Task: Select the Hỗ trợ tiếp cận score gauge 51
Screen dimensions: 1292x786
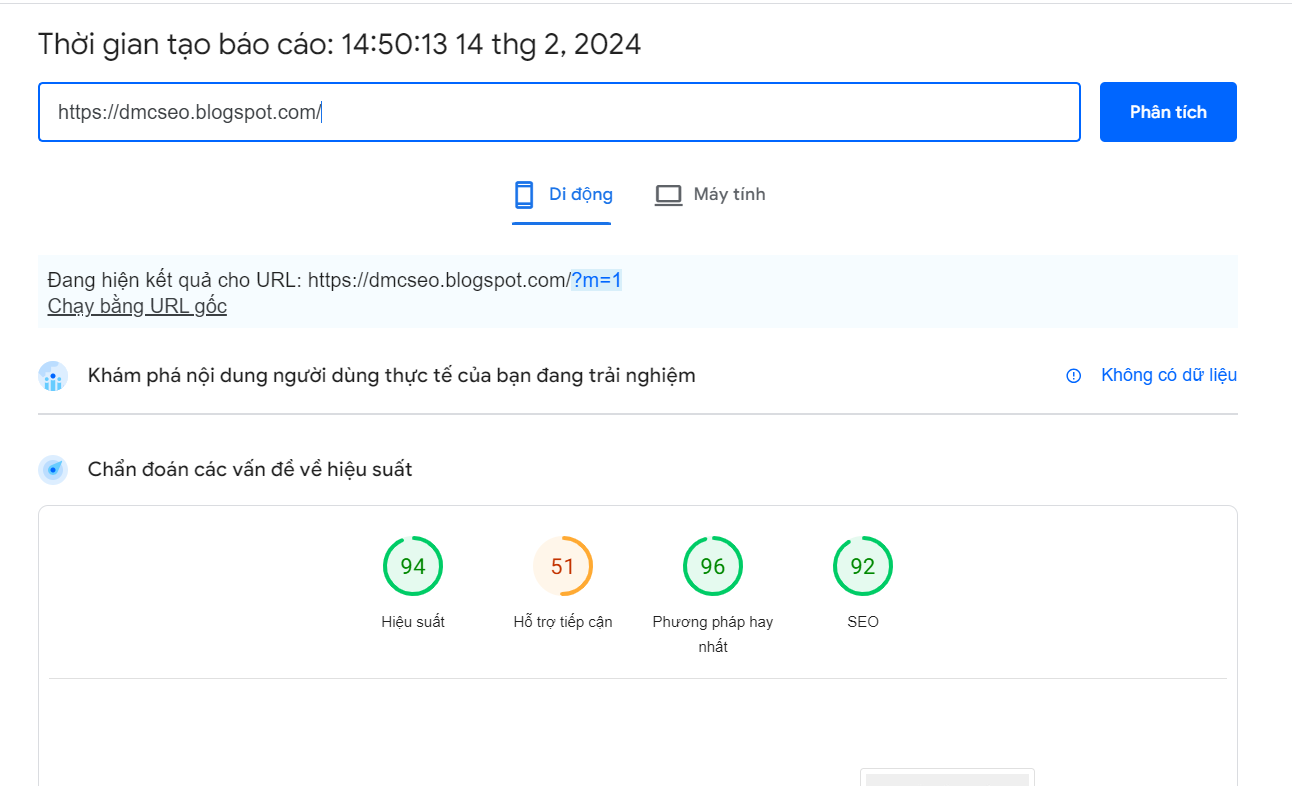Action: [x=563, y=567]
